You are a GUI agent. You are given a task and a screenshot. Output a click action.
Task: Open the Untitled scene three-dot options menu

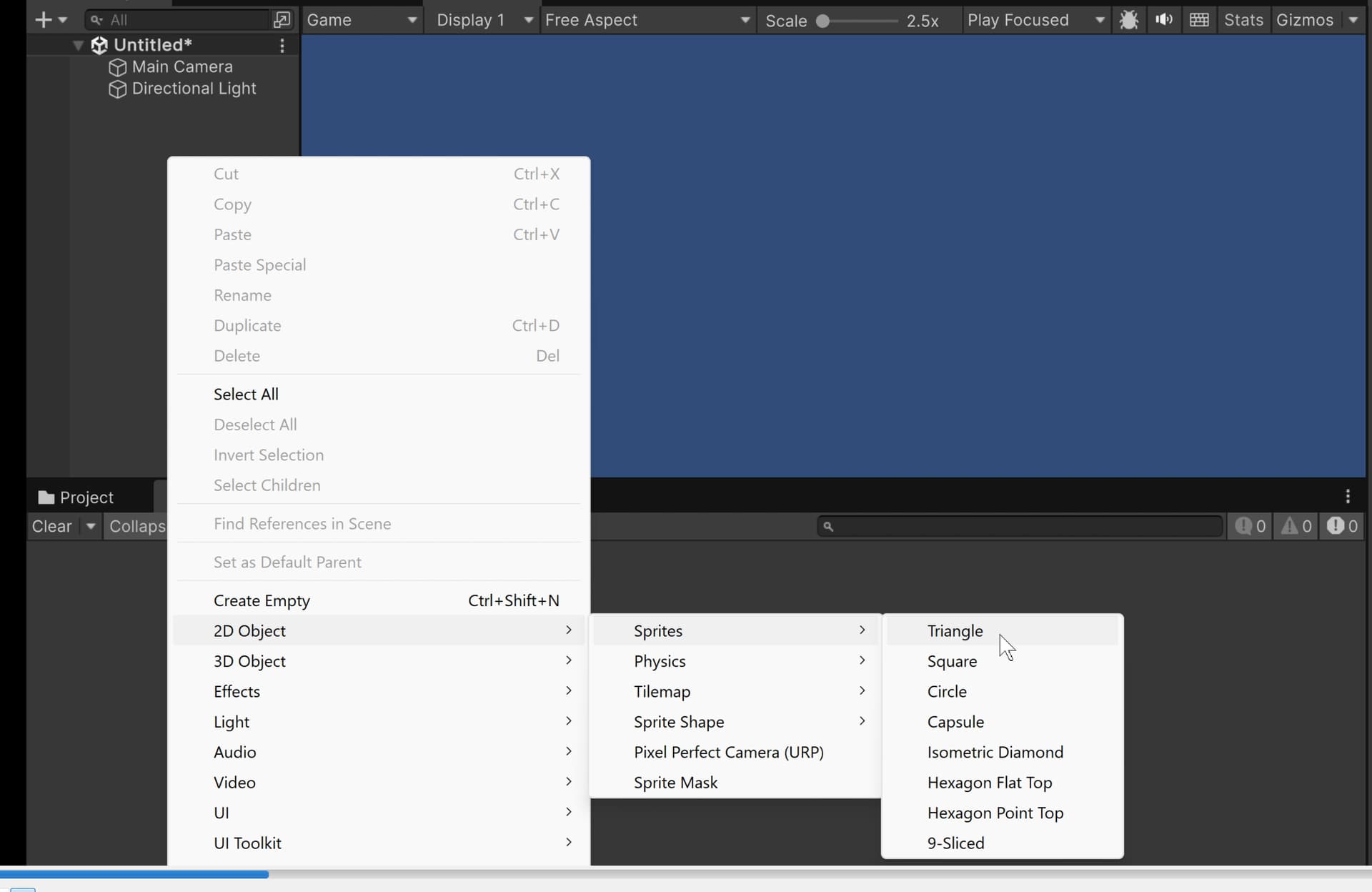click(x=282, y=46)
